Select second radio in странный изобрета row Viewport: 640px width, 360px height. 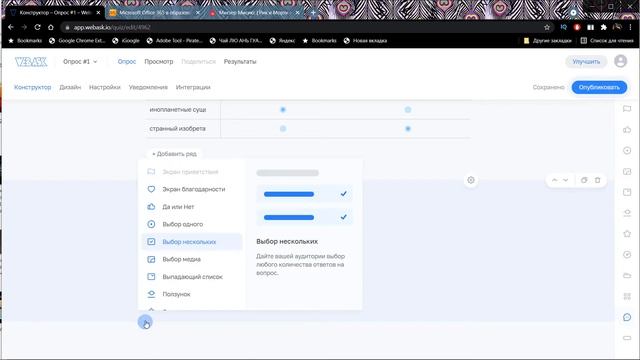408,129
